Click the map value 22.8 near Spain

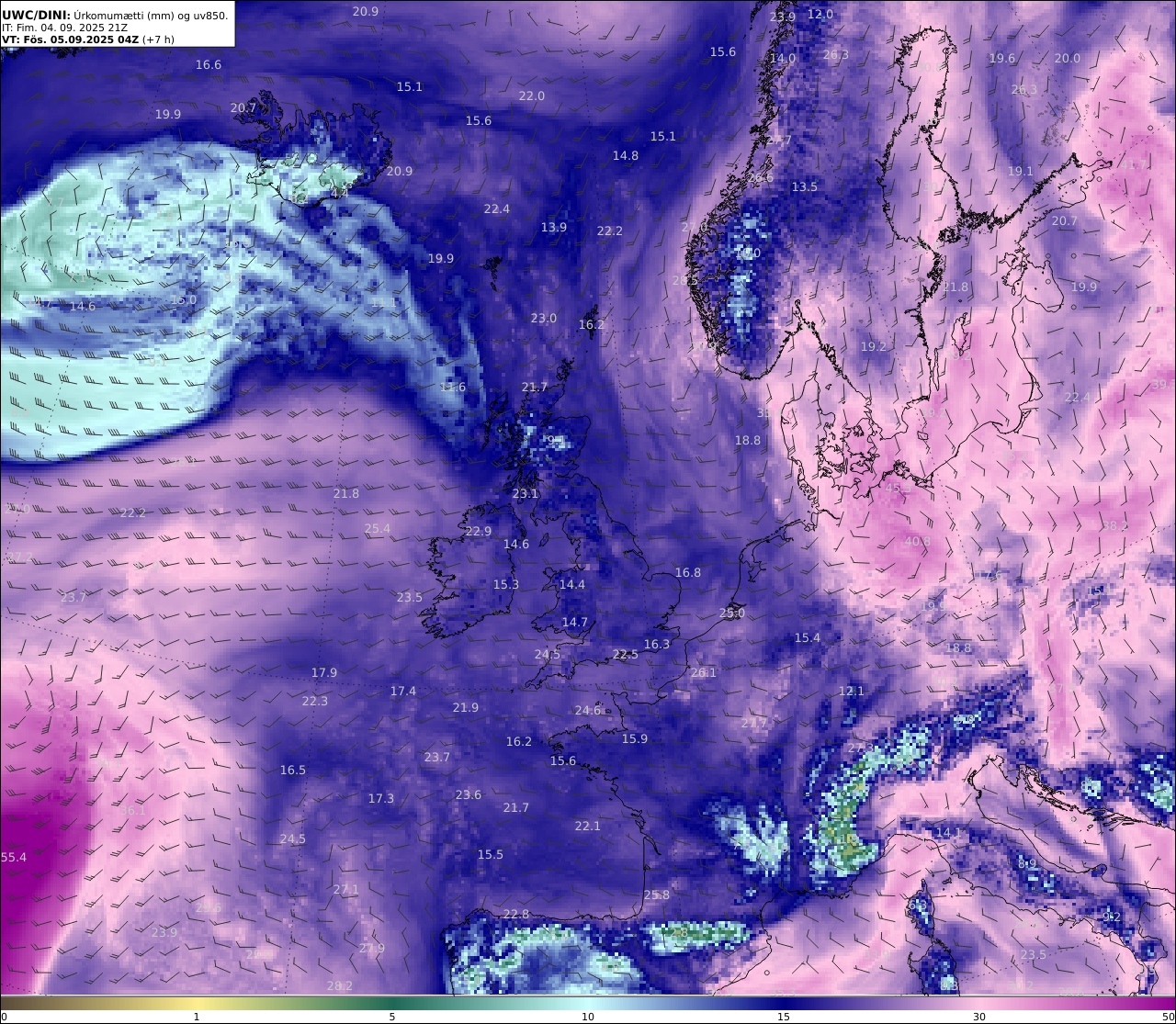tap(516, 915)
